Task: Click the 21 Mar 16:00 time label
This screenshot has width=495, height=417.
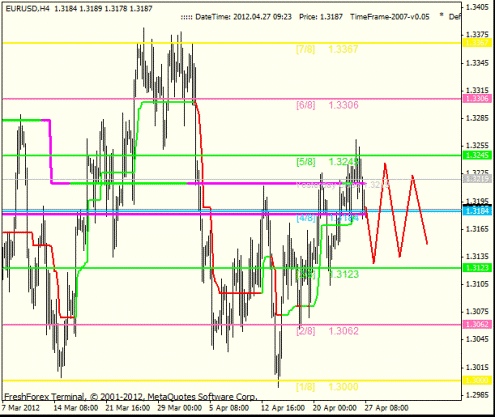Action: click(127, 408)
